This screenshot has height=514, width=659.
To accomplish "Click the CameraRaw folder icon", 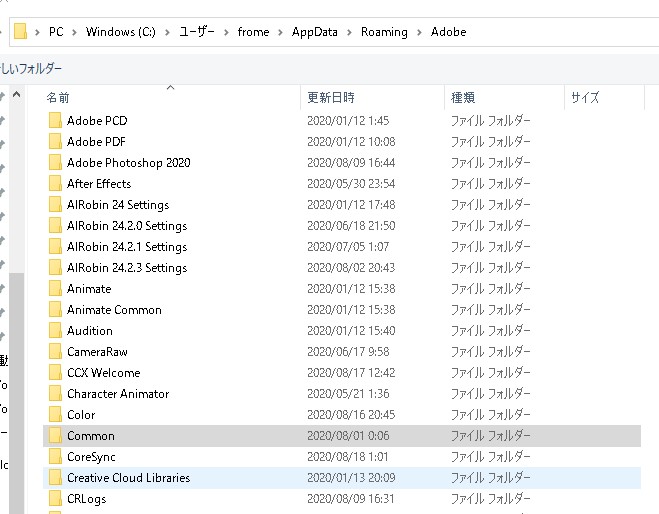I will point(55,352).
